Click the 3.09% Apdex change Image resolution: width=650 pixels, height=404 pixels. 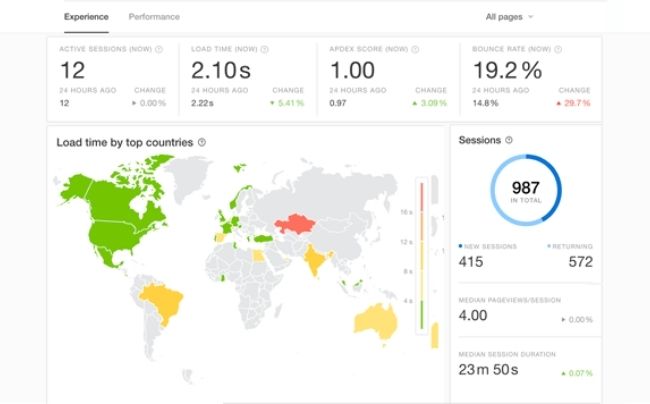click(x=429, y=103)
